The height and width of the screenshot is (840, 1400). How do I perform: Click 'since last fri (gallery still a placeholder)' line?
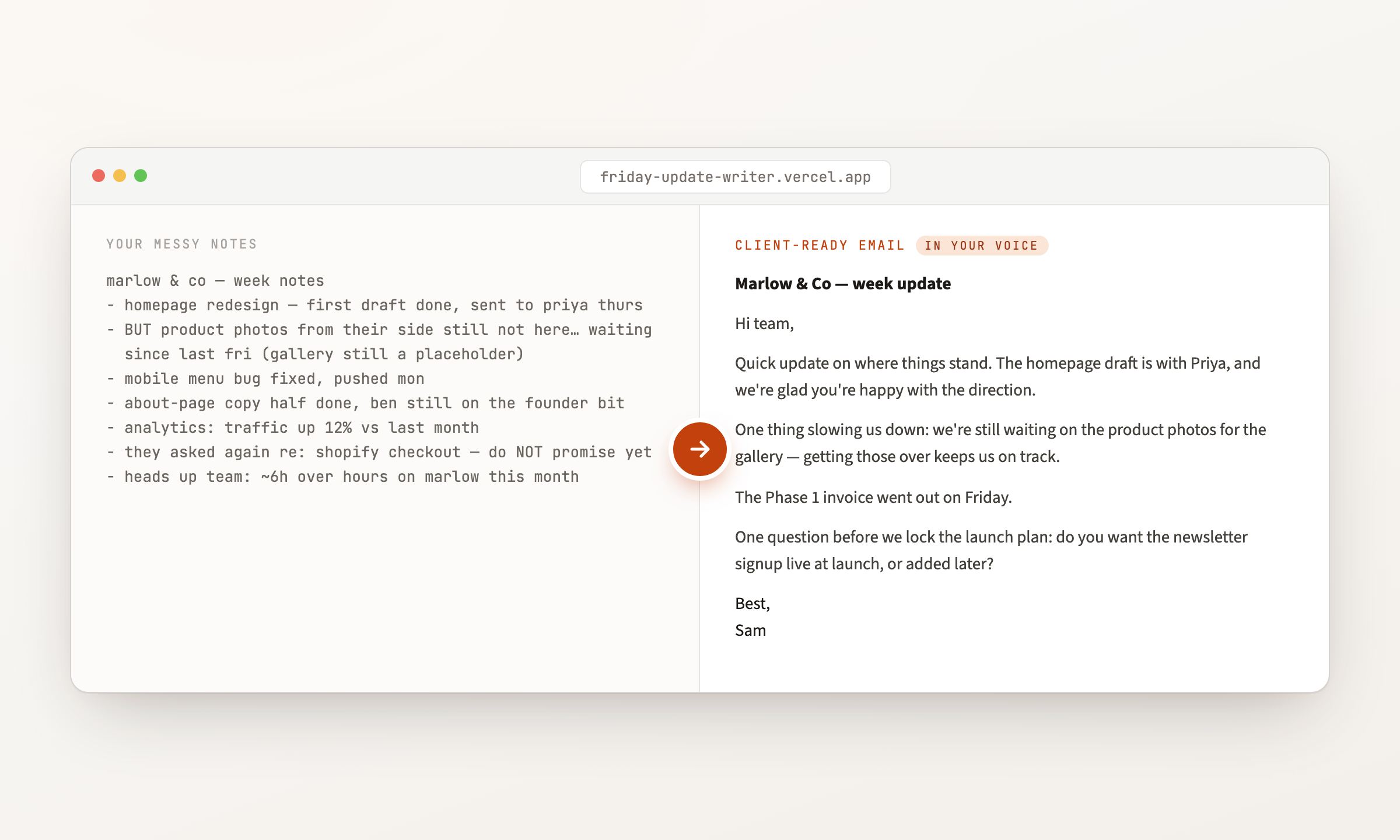(324, 354)
